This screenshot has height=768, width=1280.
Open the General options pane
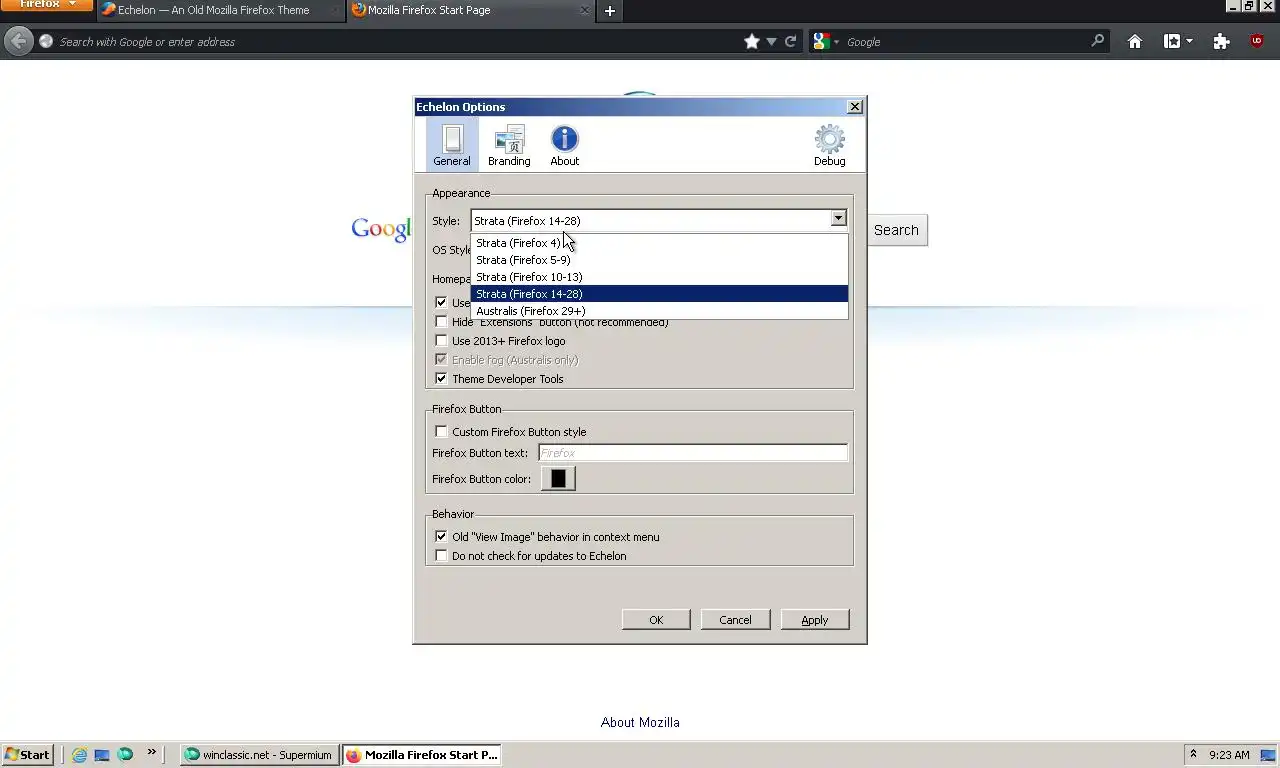tap(452, 145)
